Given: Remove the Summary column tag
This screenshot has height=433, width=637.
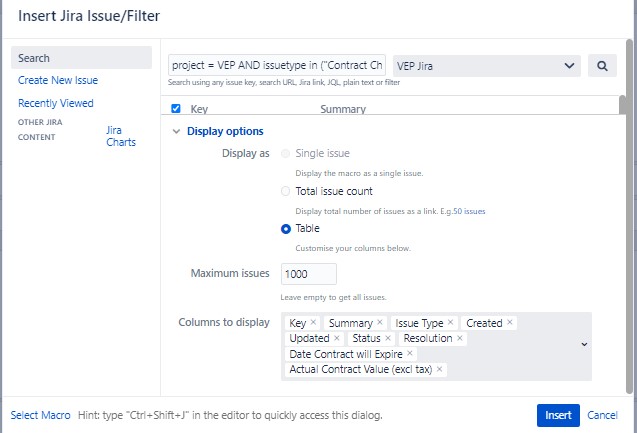Looking at the screenshot, I should click(x=380, y=322).
